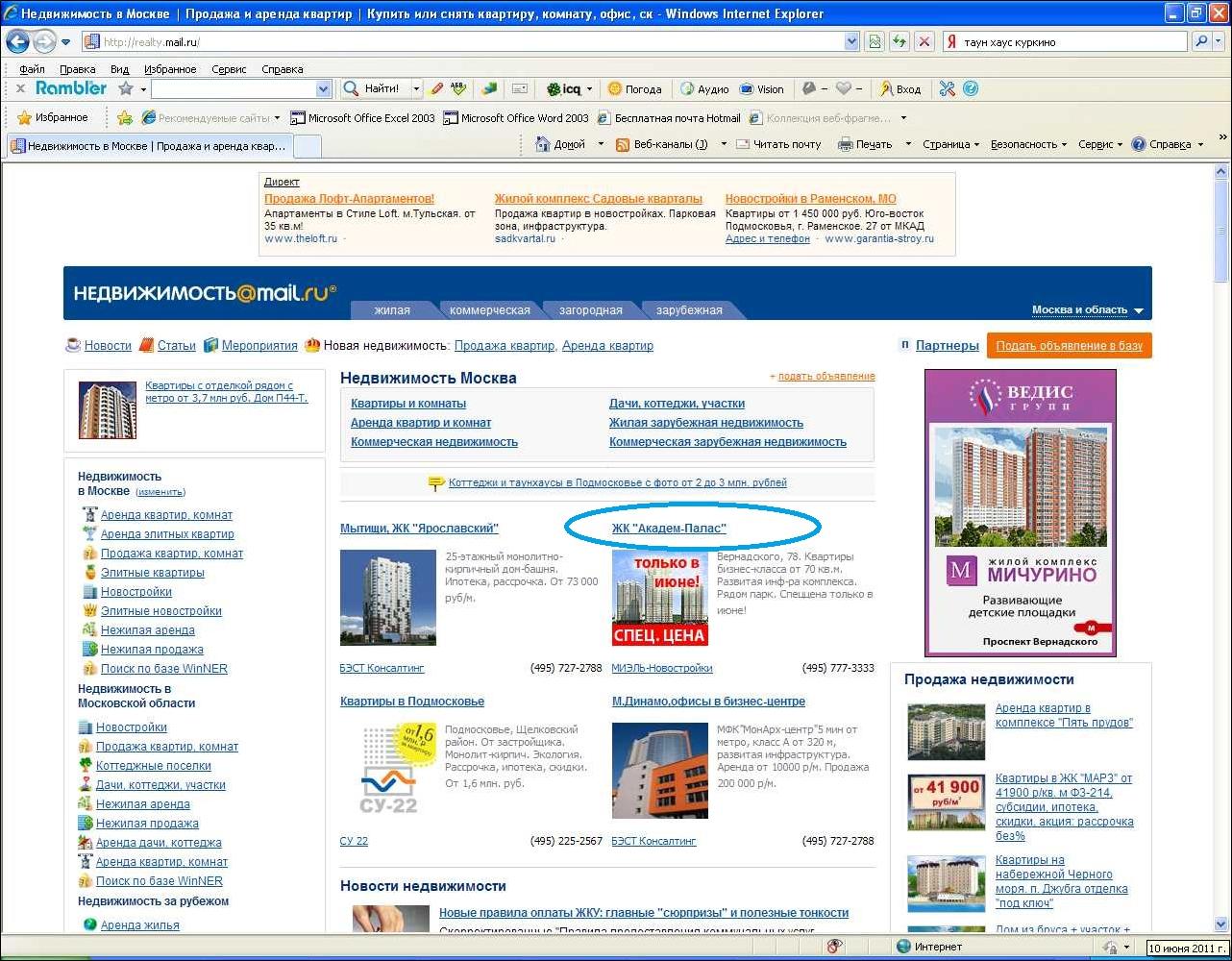Click the new empty browser tab
This screenshot has width=1232, height=961.
pos(307,146)
